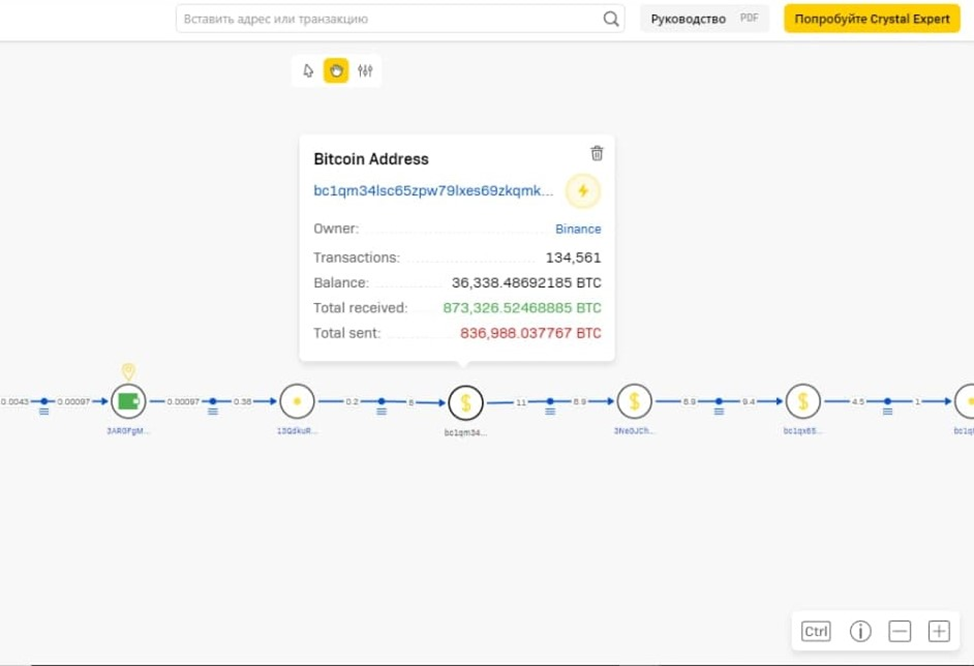This screenshot has width=974, height=666.
Task: Click the balance value 36,338.48692185 BTC
Action: coord(526,283)
